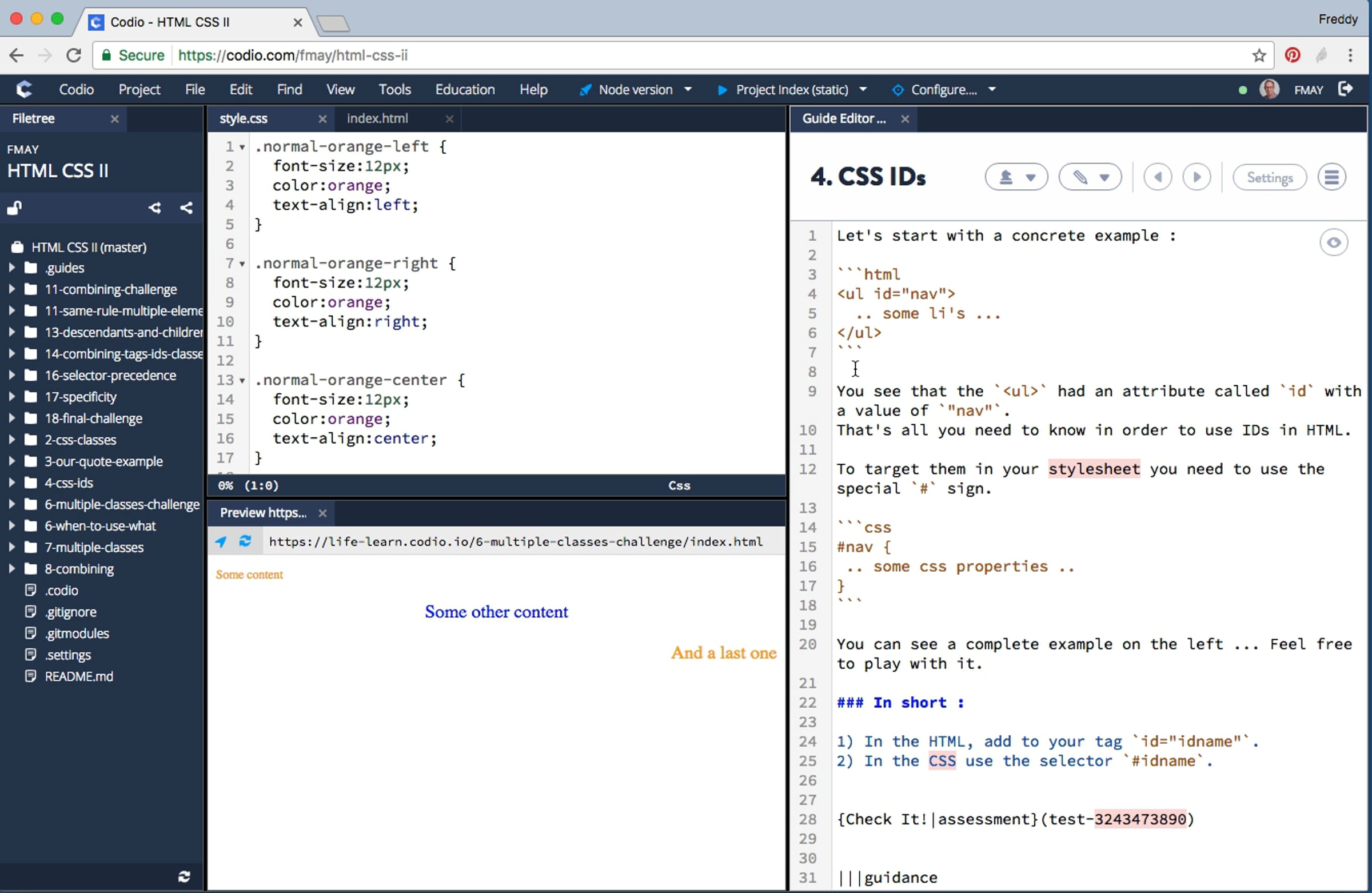Click the Pinterest extension icon
The width and height of the screenshot is (1372, 893).
[1293, 55]
